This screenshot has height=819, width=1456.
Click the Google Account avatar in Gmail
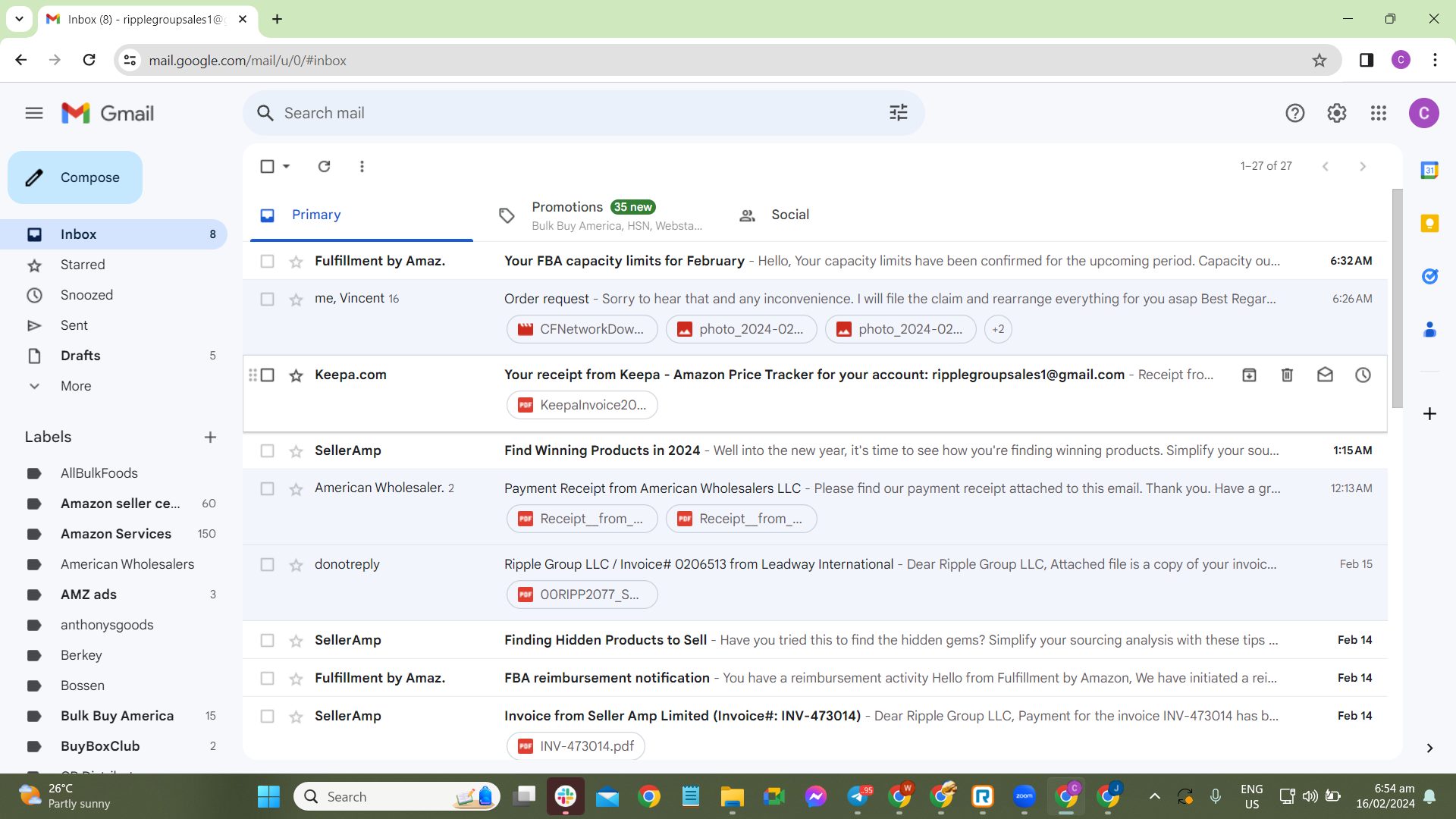tap(1423, 113)
